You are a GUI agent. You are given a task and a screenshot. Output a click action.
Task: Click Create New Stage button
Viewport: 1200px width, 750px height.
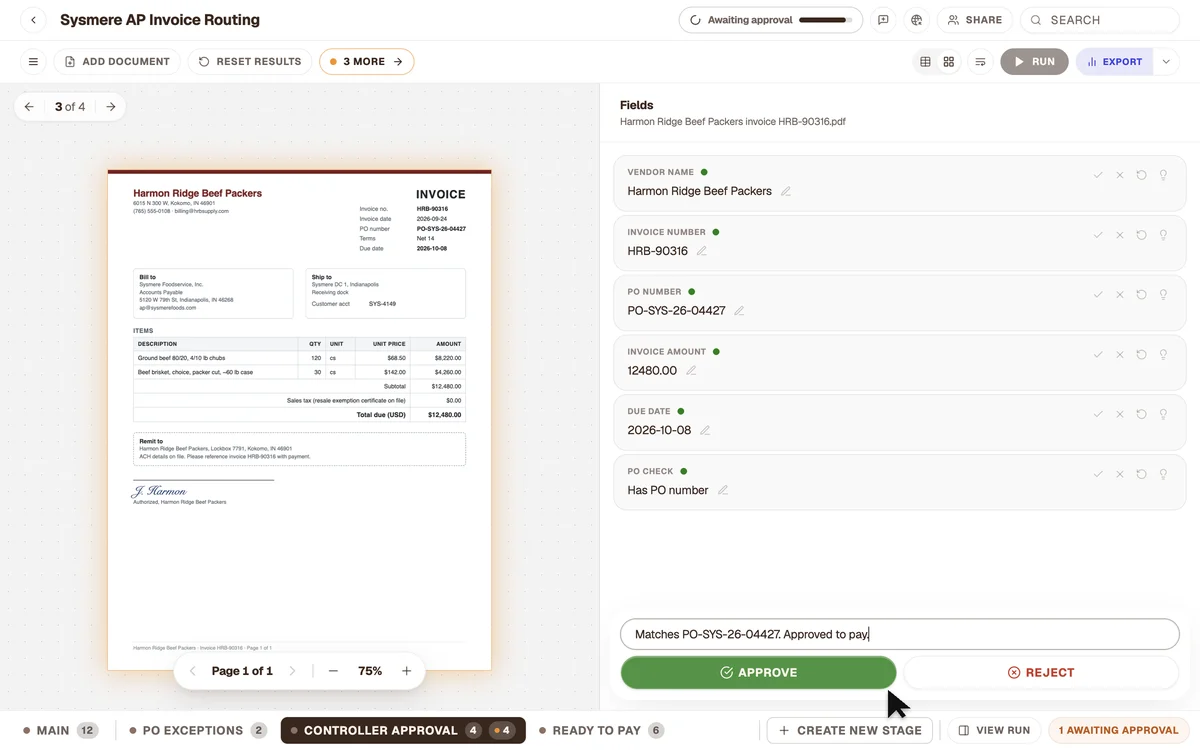coord(850,731)
